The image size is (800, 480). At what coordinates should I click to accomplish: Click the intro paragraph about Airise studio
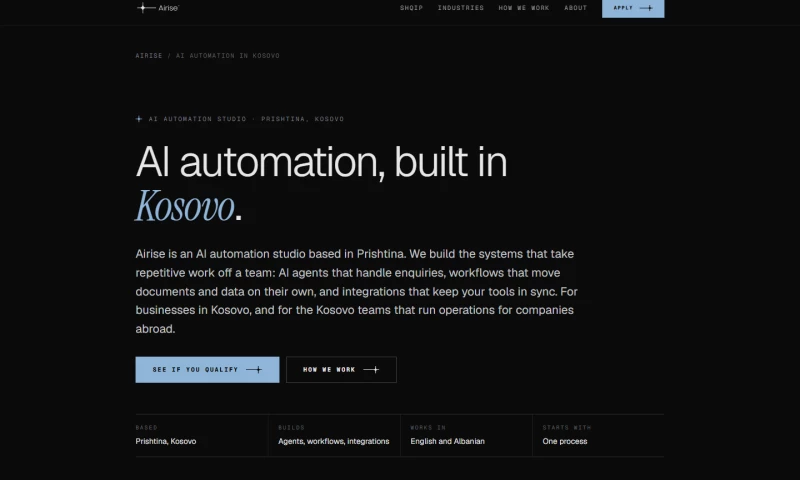pos(356,291)
